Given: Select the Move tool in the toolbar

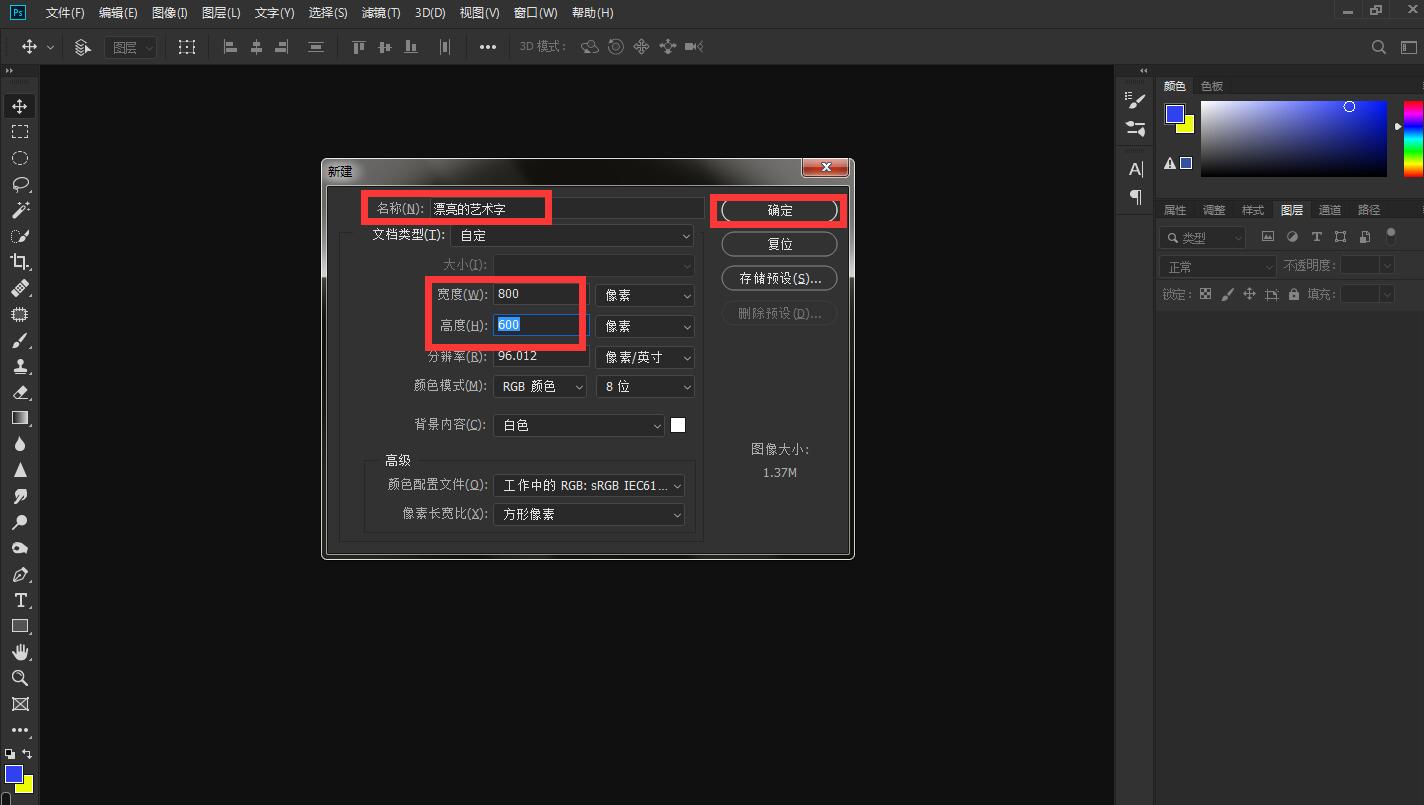Looking at the screenshot, I should [20, 106].
